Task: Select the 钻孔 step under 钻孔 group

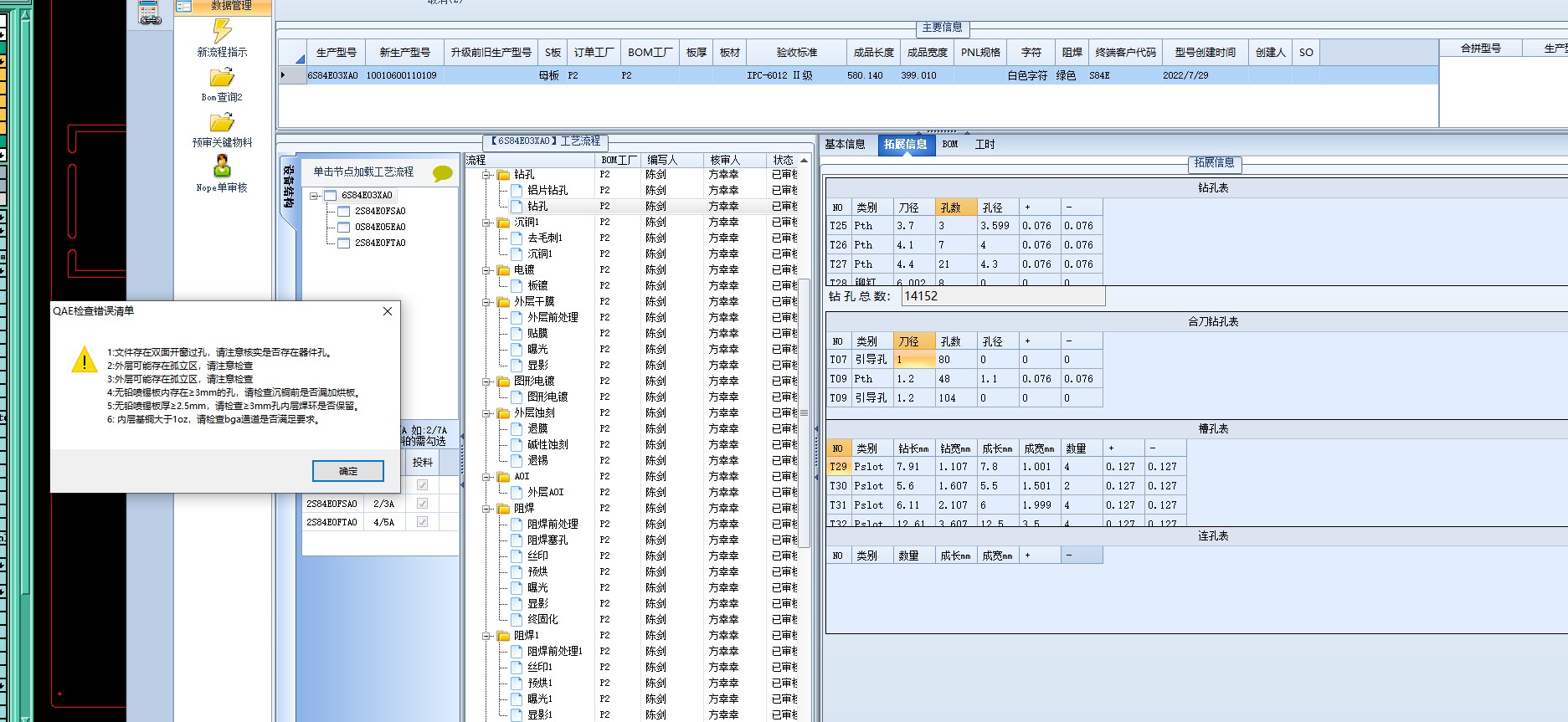Action: click(x=537, y=207)
